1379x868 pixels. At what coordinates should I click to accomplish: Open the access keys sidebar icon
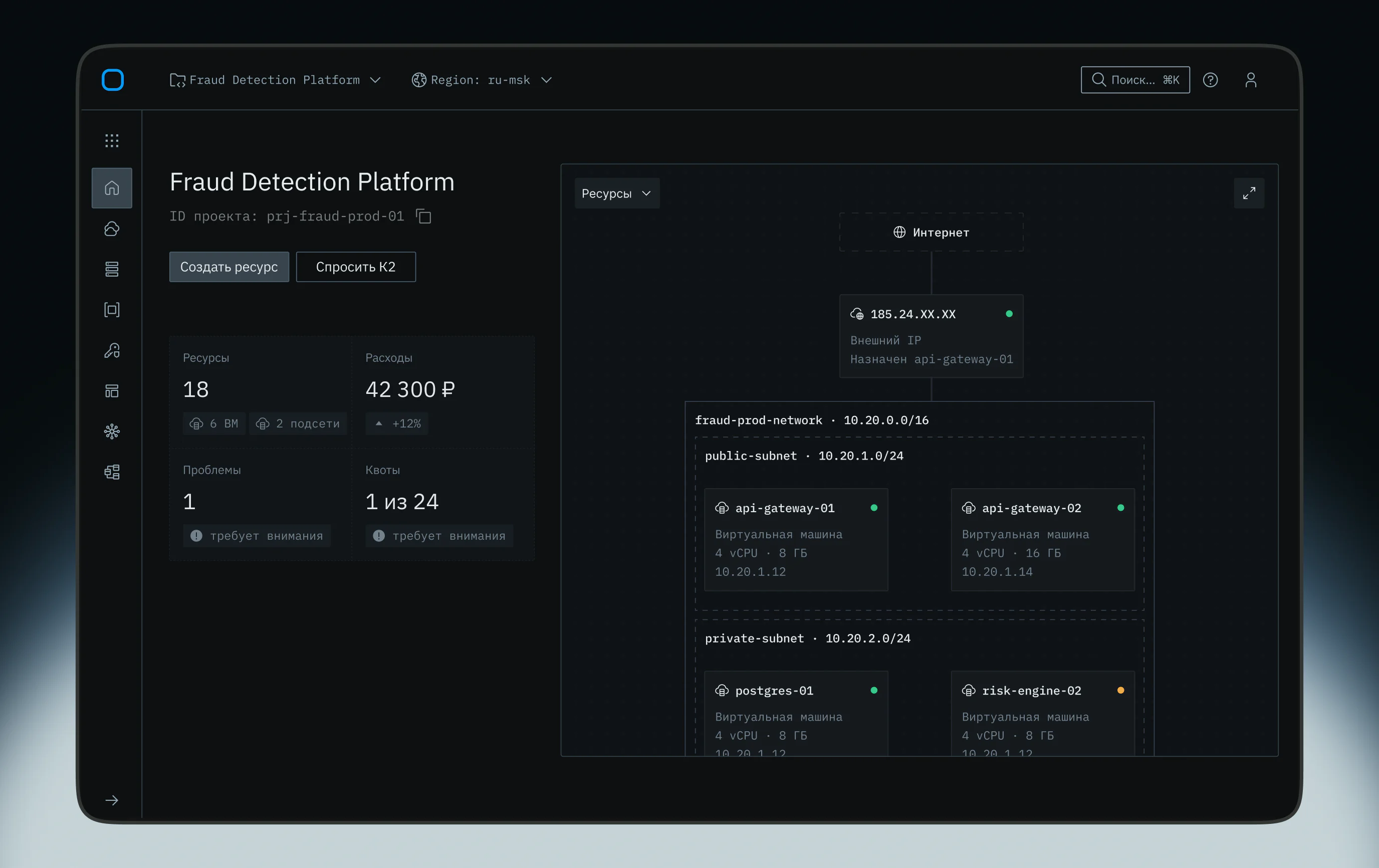pyautogui.click(x=112, y=350)
